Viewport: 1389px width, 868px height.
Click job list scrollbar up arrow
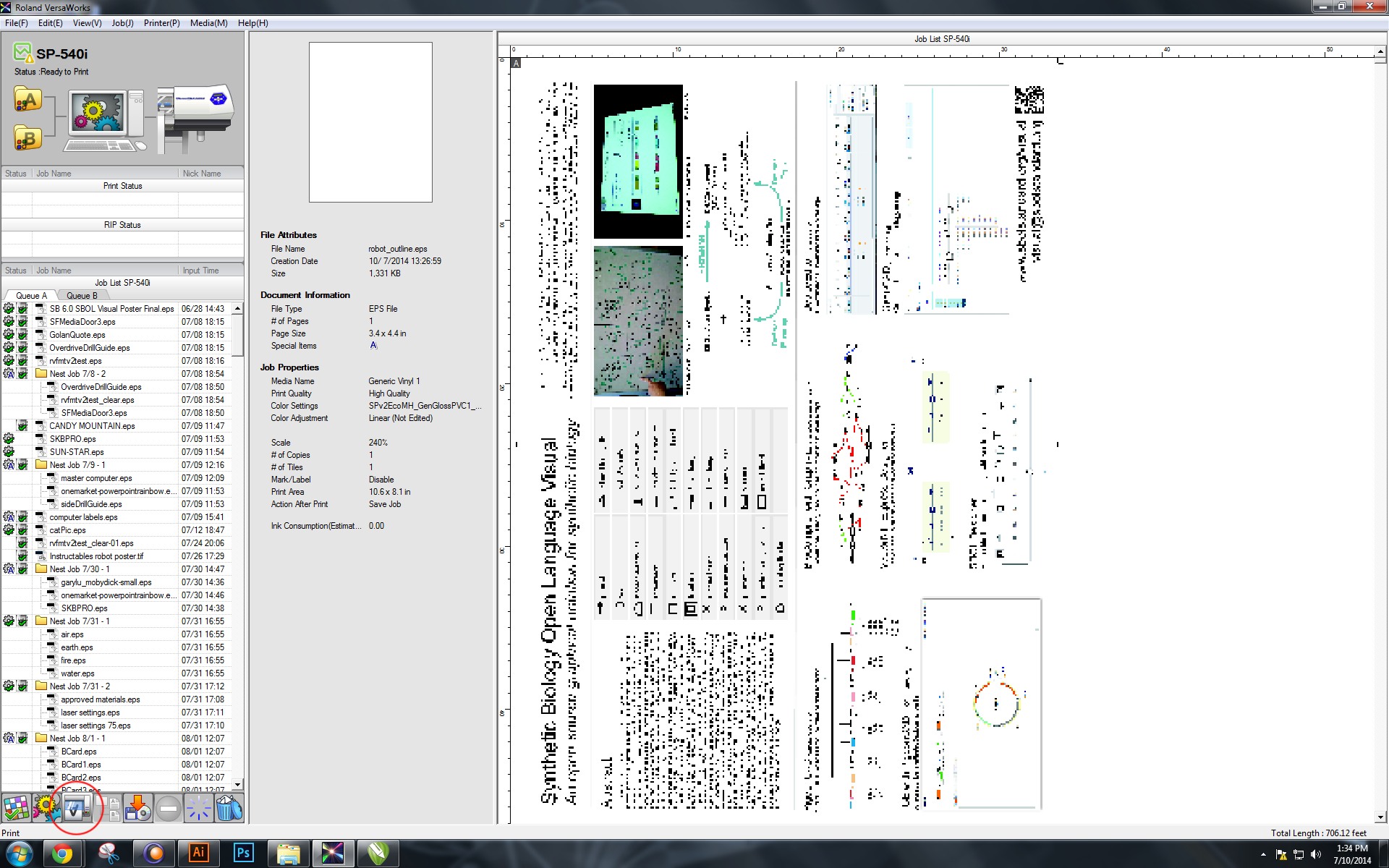237,309
